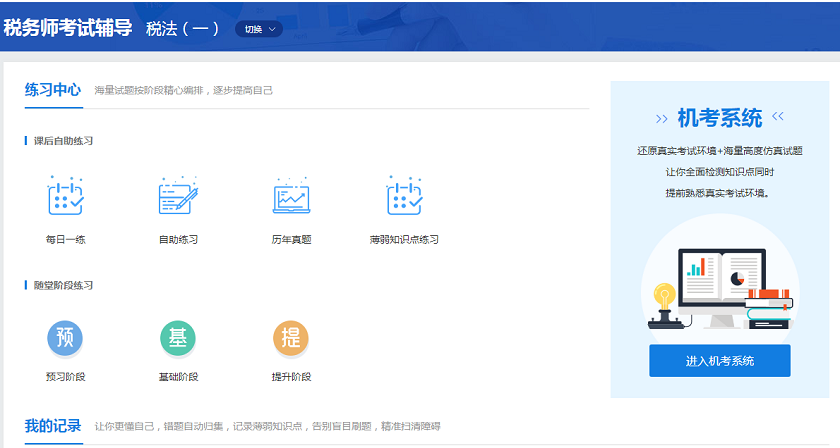Click the 还原真实考试环境 description line
Viewport: 840px width, 448px height.
pos(719,151)
